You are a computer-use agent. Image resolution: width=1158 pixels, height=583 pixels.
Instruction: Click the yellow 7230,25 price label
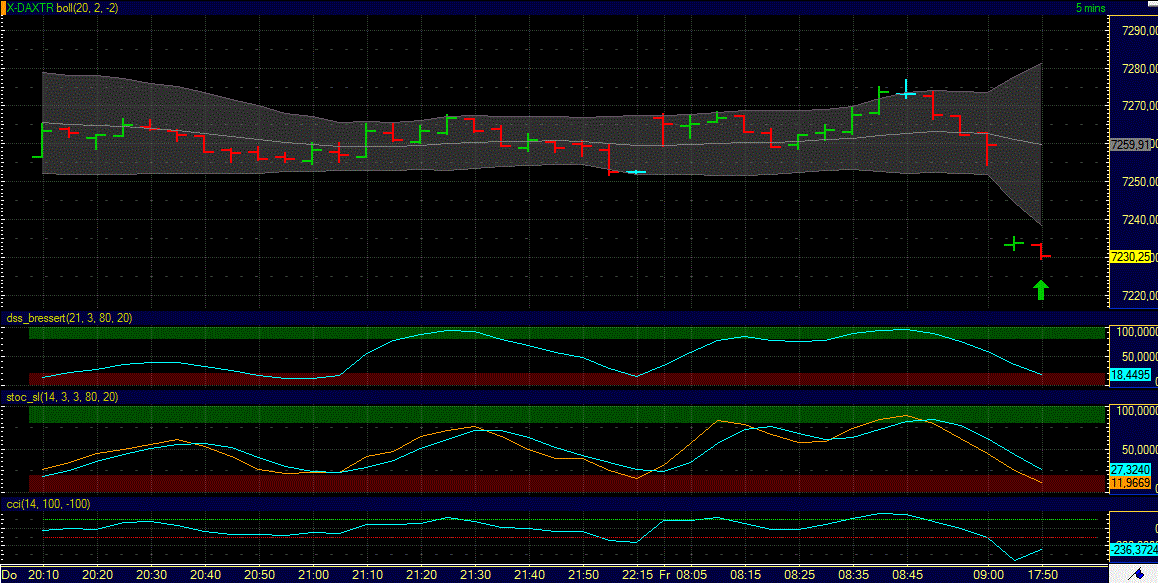(x=1131, y=256)
